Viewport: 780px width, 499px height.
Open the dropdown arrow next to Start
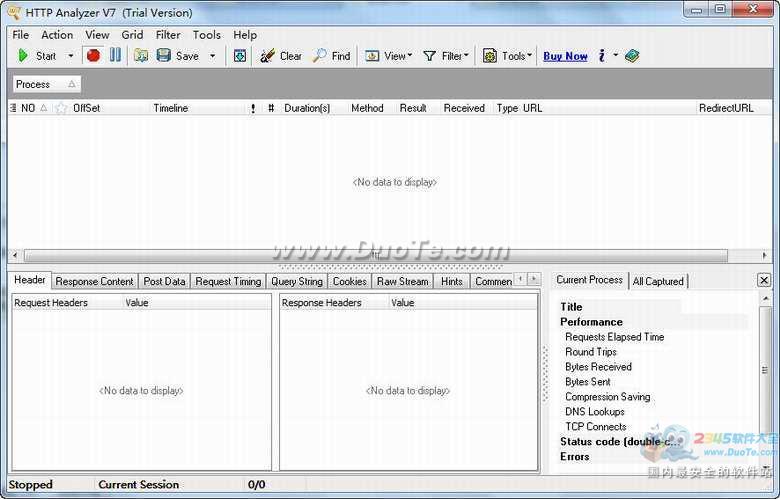tap(71, 56)
